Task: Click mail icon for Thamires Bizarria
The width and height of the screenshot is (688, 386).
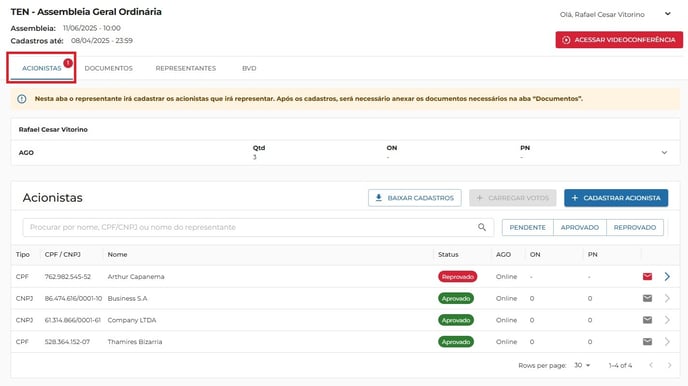Action: 647,341
